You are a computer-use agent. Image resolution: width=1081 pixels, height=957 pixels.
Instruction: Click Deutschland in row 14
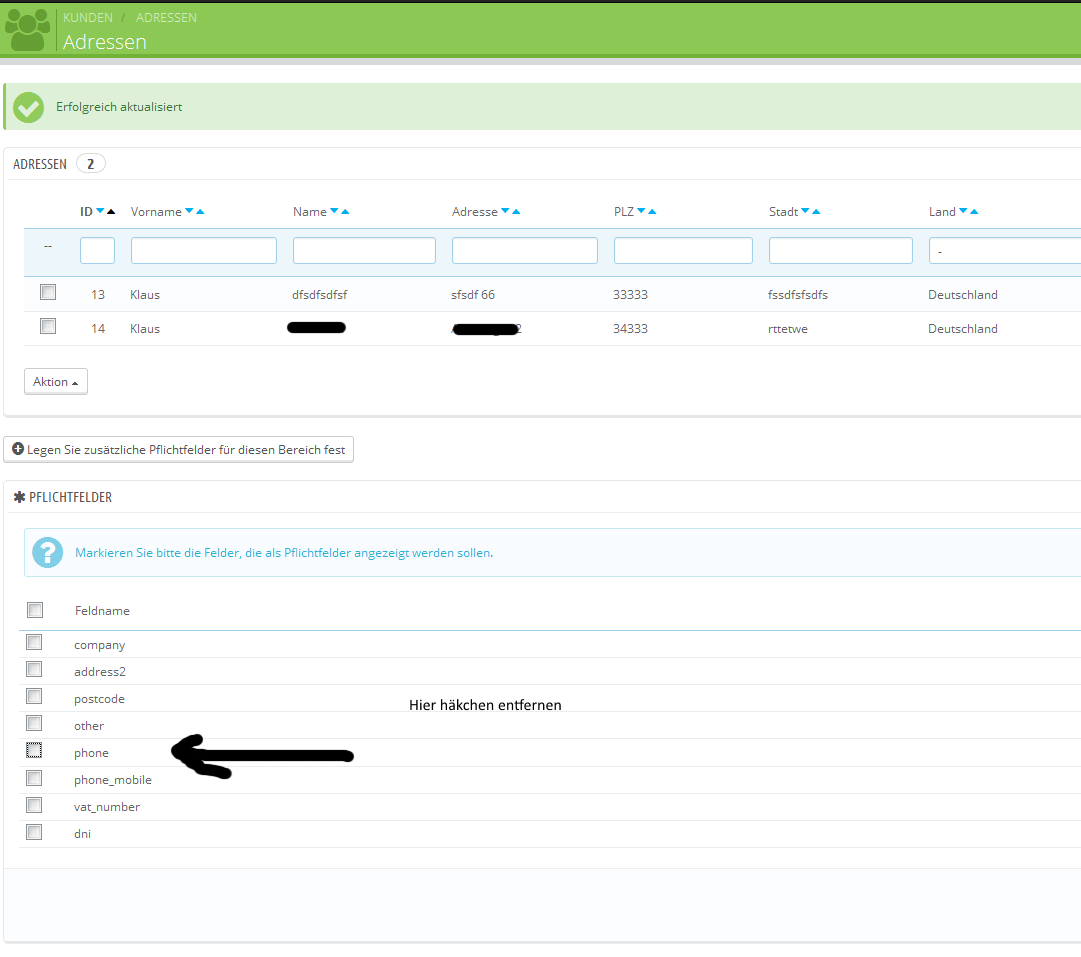(x=962, y=328)
